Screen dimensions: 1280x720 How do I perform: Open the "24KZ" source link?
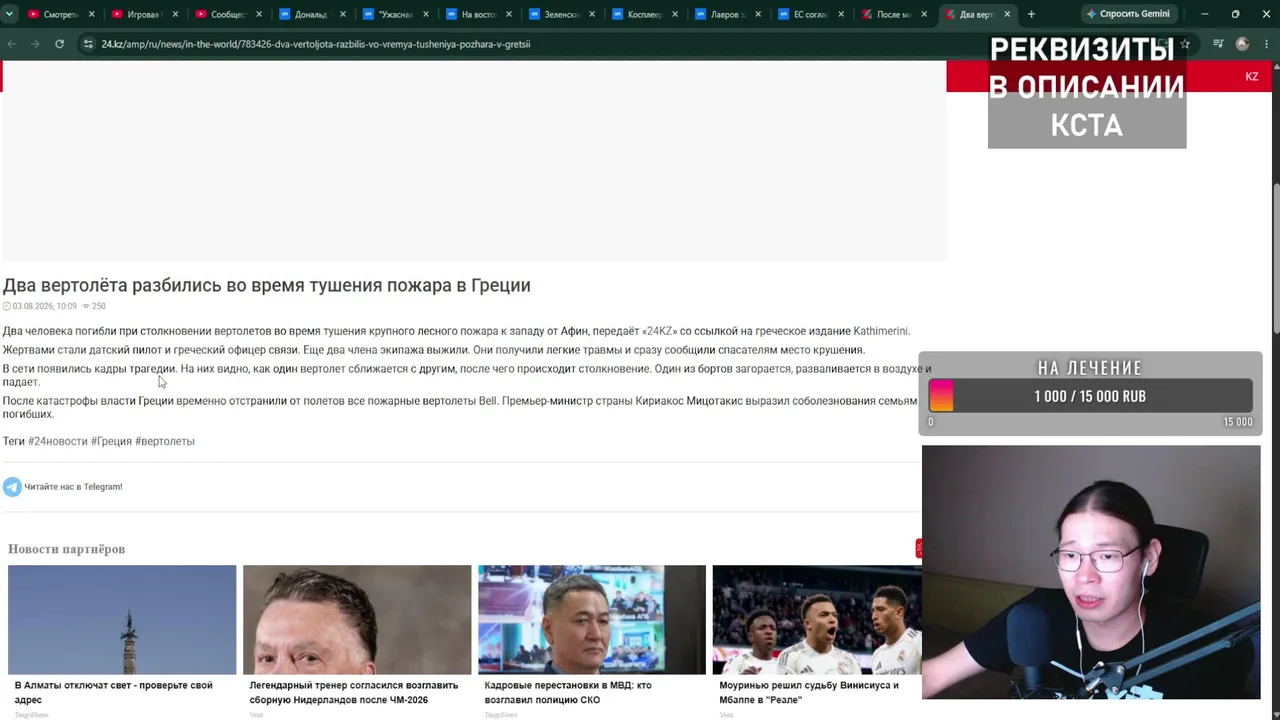click(x=659, y=331)
